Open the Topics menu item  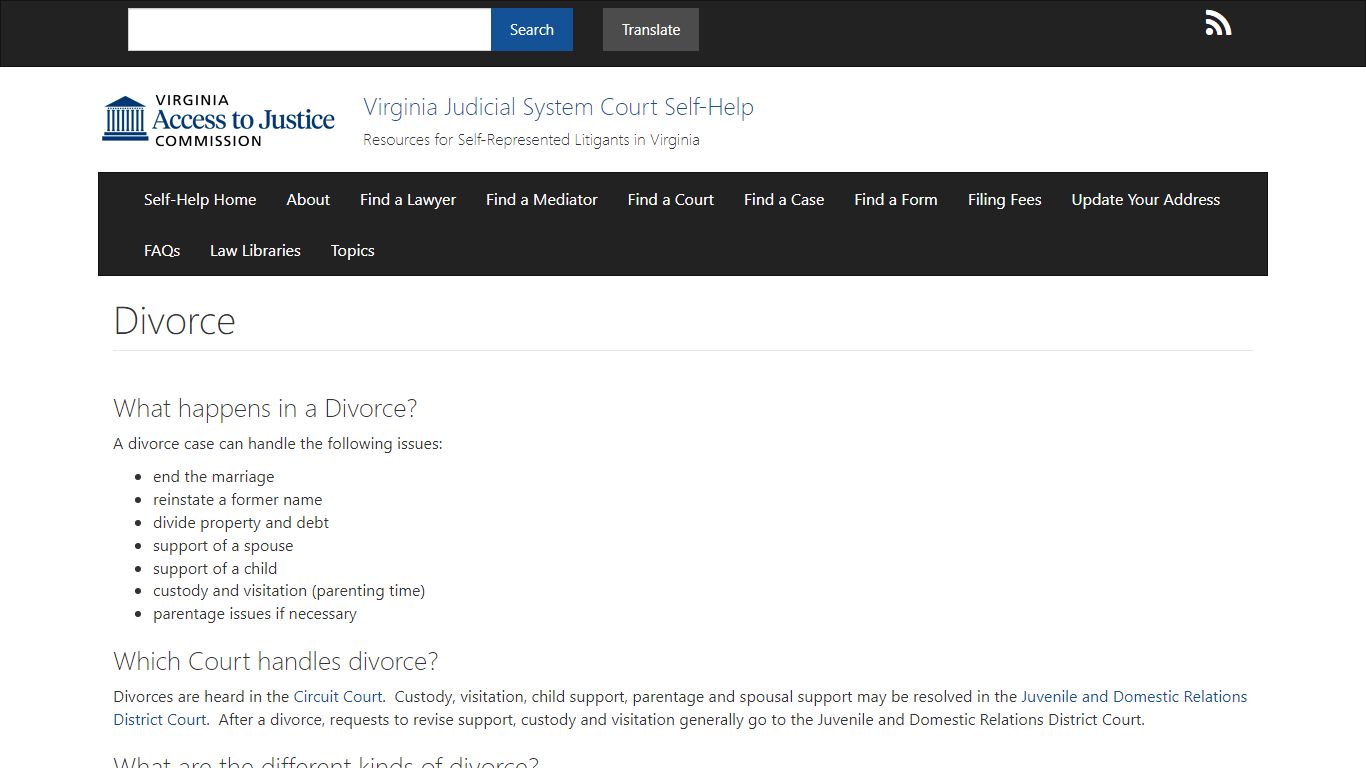pos(353,250)
